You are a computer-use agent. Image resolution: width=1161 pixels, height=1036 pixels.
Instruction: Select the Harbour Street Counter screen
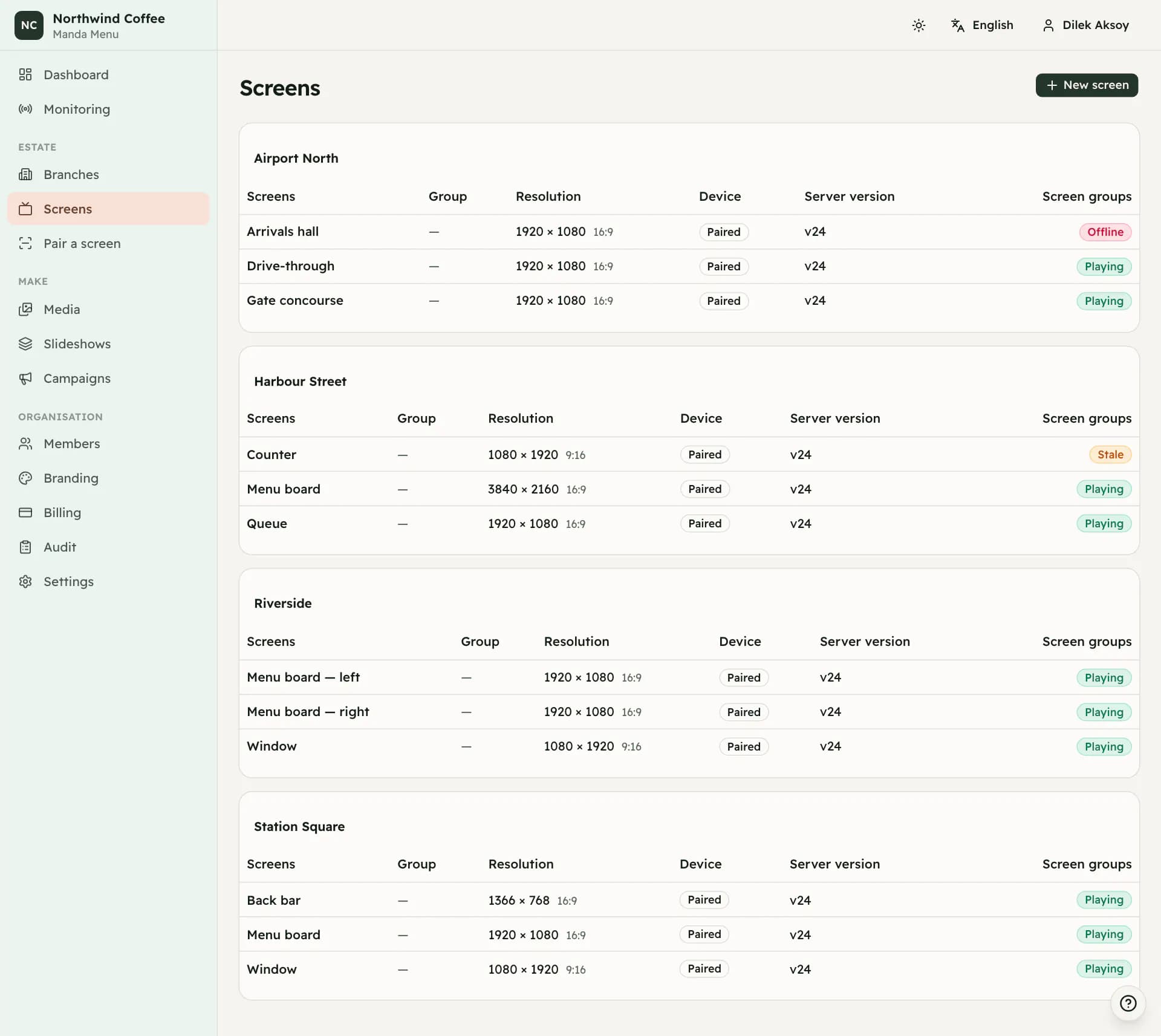[x=272, y=455]
